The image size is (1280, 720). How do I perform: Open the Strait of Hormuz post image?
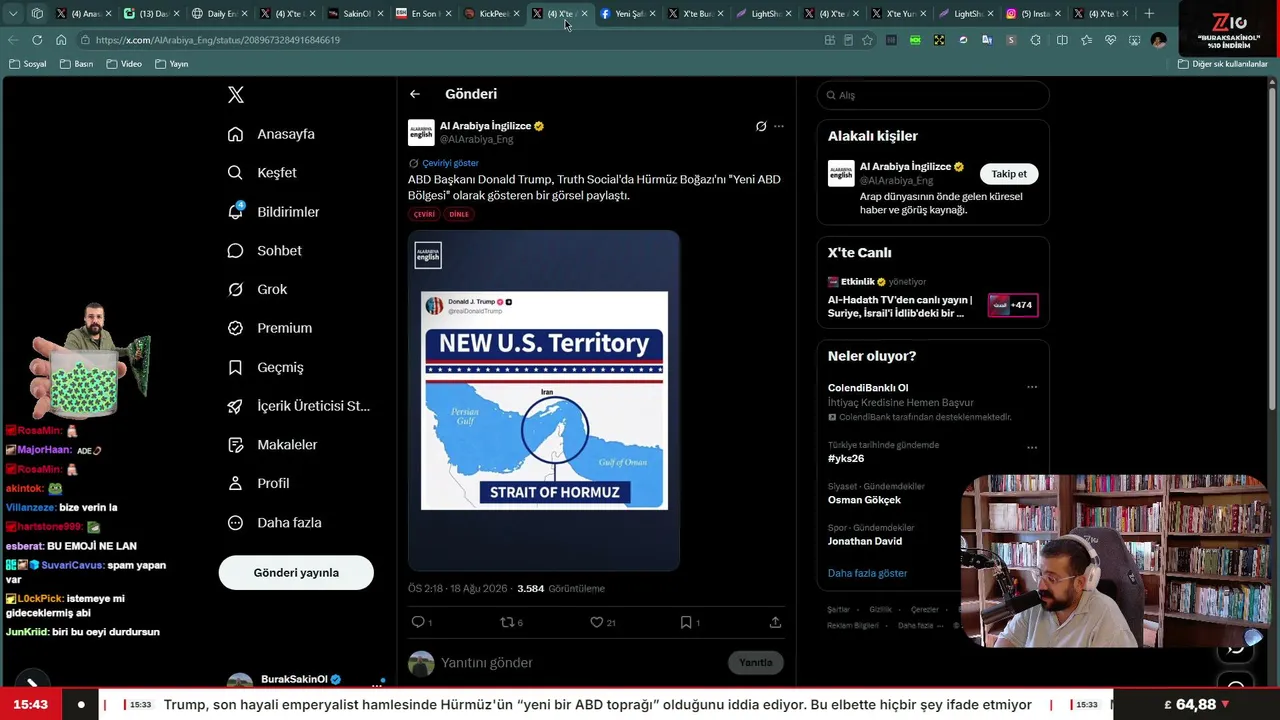(544, 400)
